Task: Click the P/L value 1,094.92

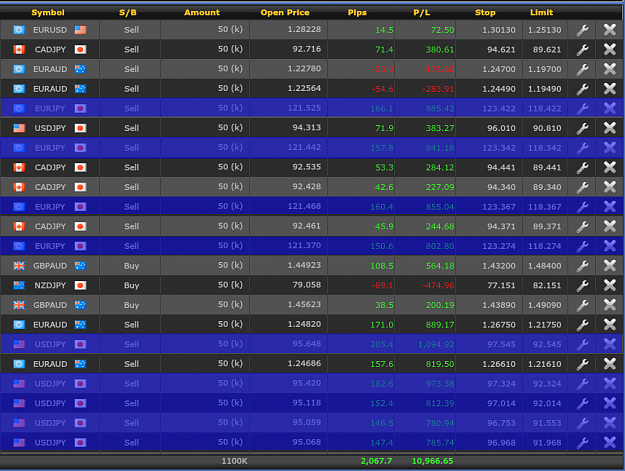Action: [436, 344]
